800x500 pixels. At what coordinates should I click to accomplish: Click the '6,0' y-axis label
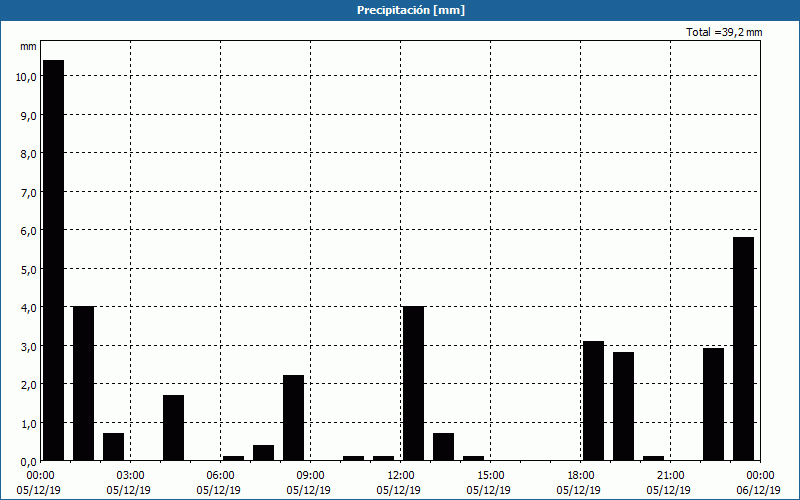[29, 231]
